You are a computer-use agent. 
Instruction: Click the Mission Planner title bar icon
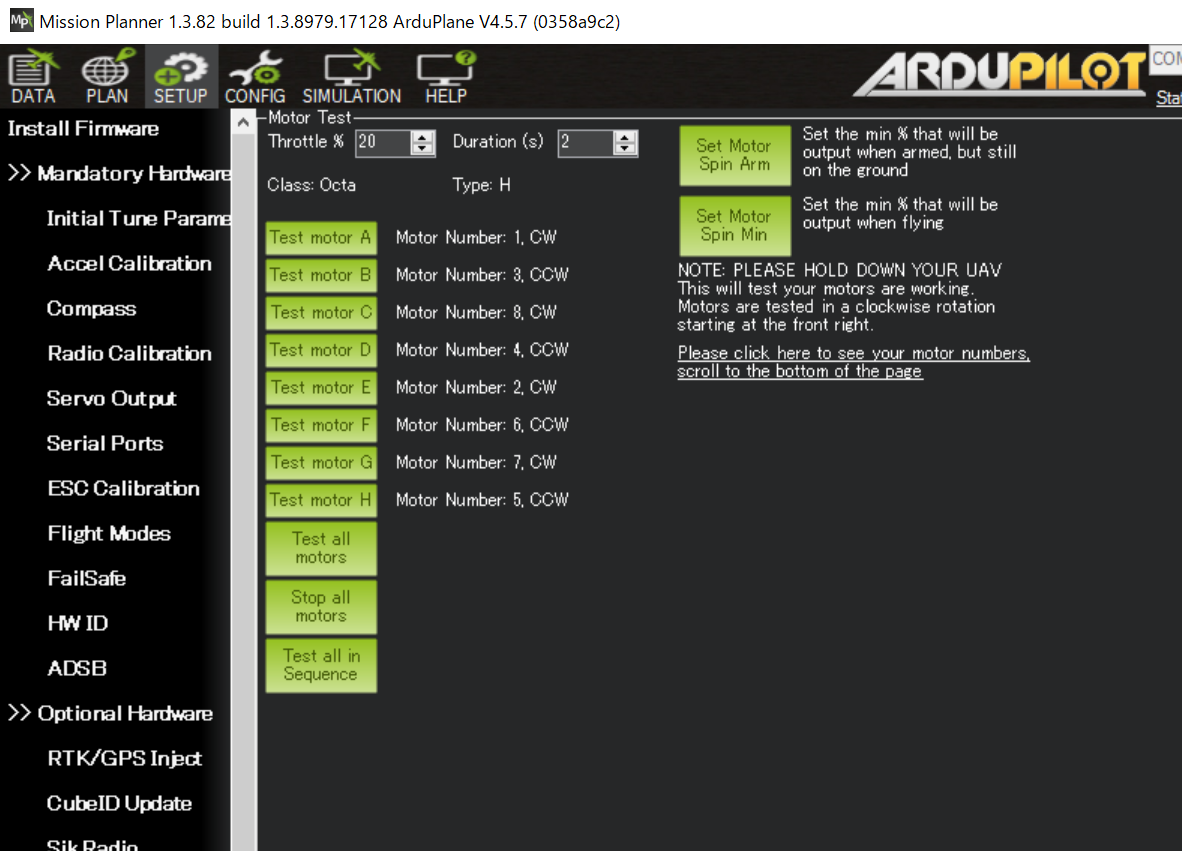[20, 20]
